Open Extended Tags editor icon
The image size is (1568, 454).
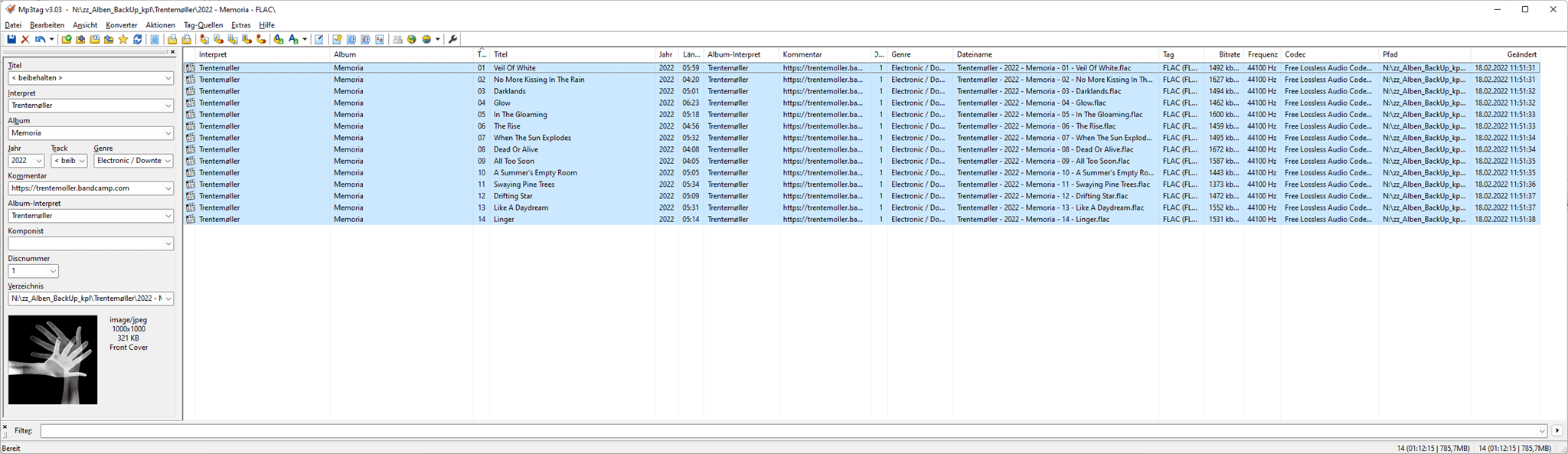click(319, 39)
